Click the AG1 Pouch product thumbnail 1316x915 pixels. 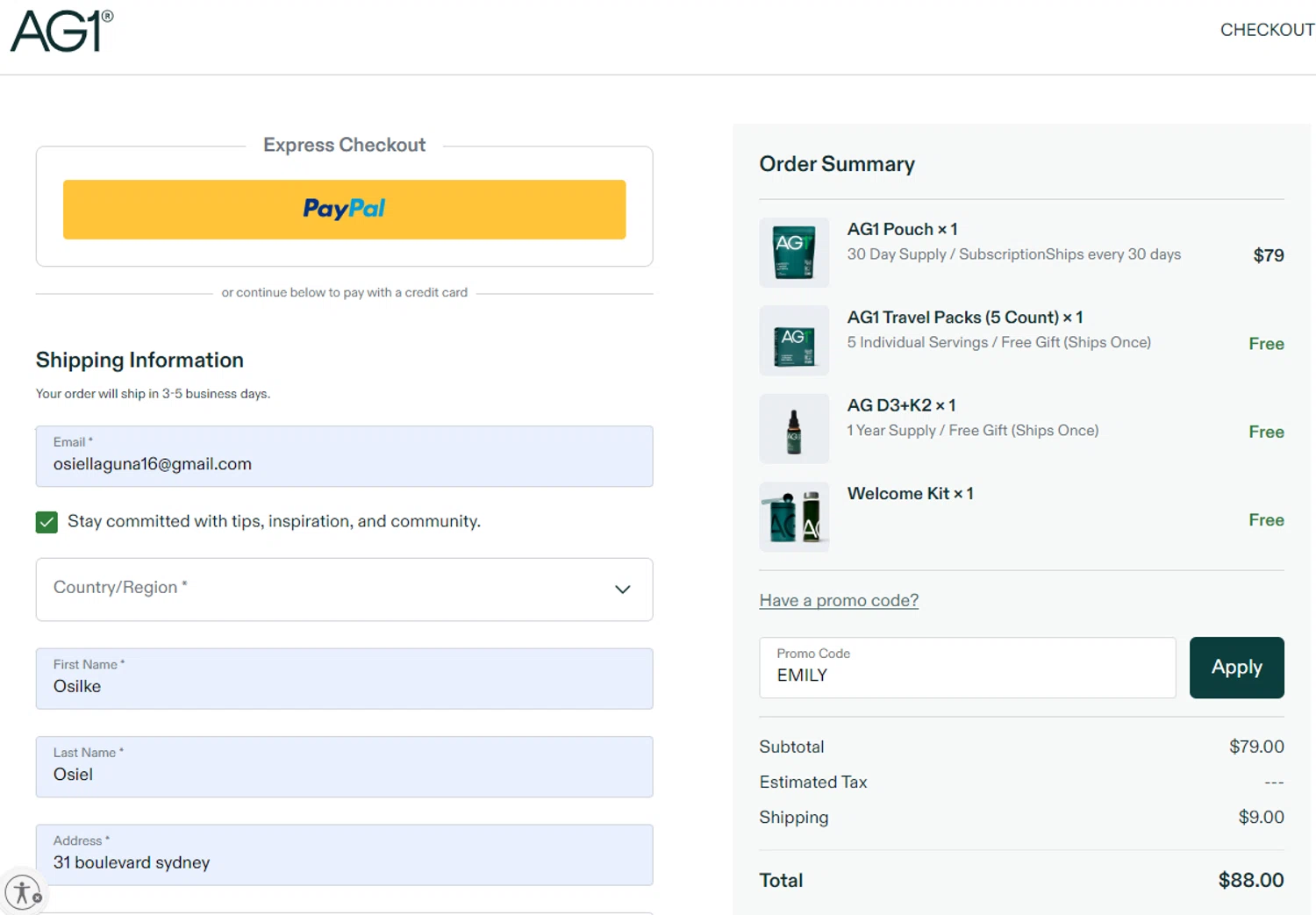[794, 253]
